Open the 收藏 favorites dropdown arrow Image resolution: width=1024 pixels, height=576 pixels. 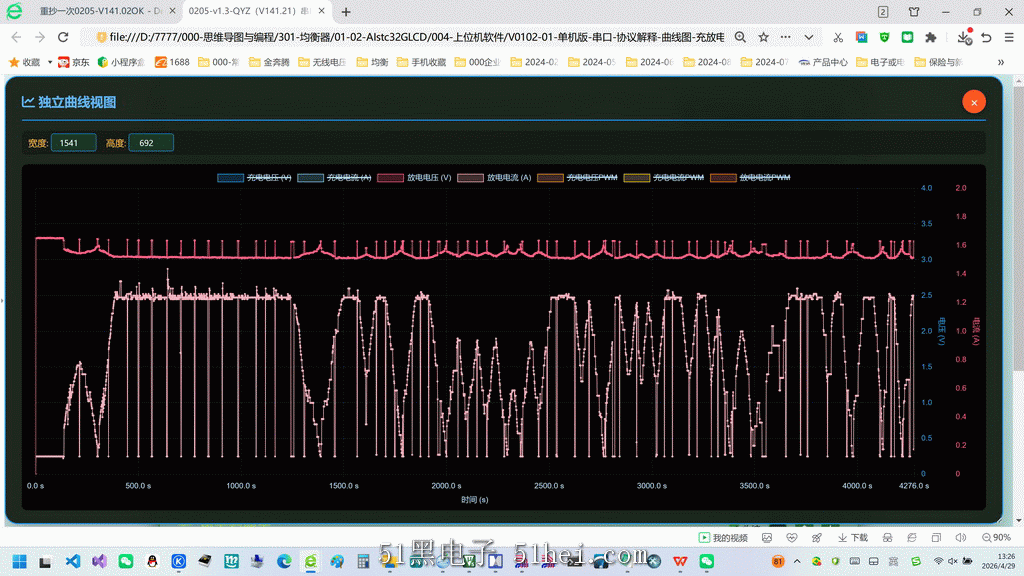click(x=50, y=62)
